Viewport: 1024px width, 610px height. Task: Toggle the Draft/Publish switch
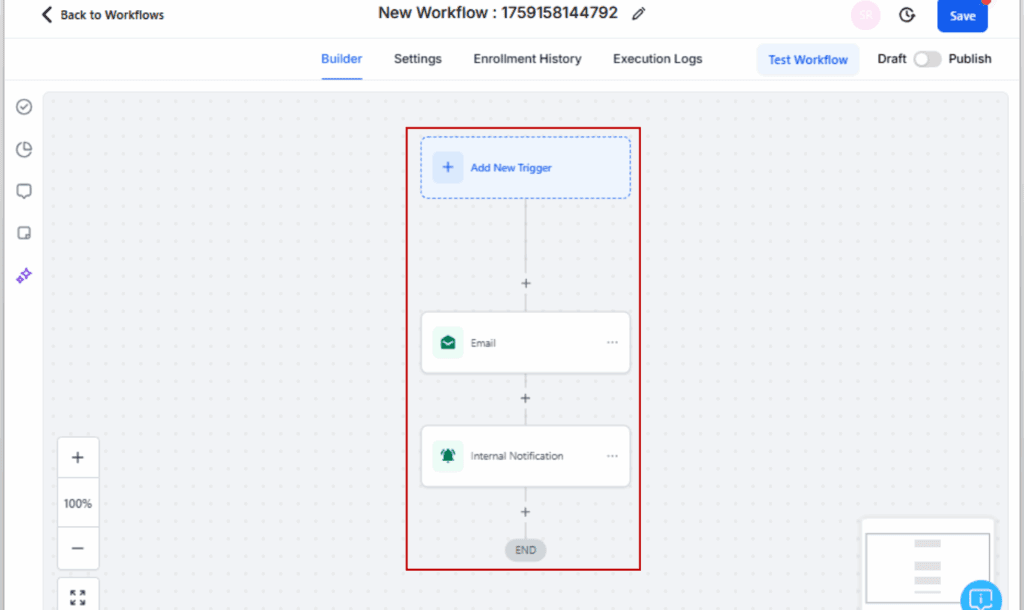pos(927,59)
